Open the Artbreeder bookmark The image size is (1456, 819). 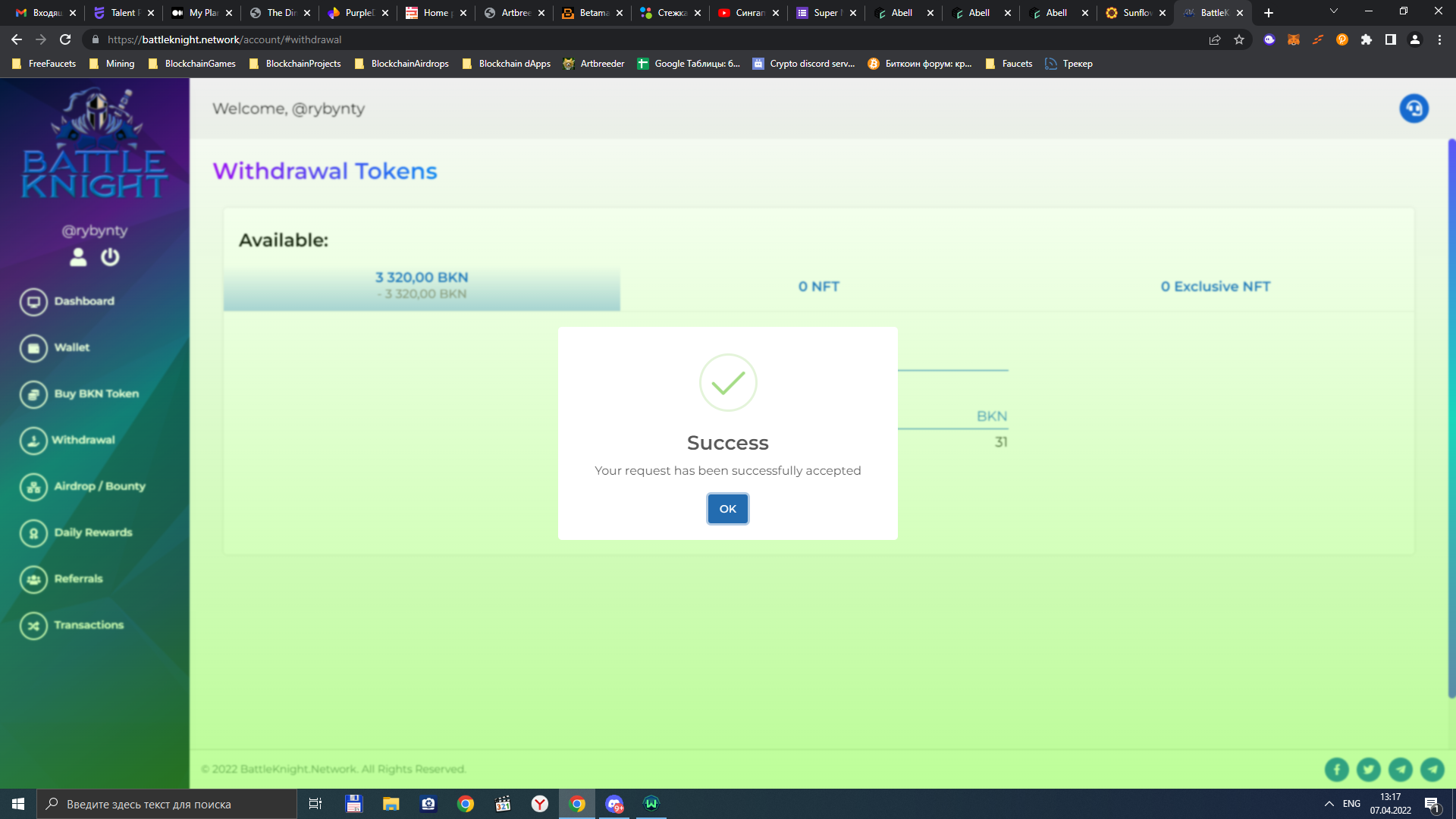(594, 64)
